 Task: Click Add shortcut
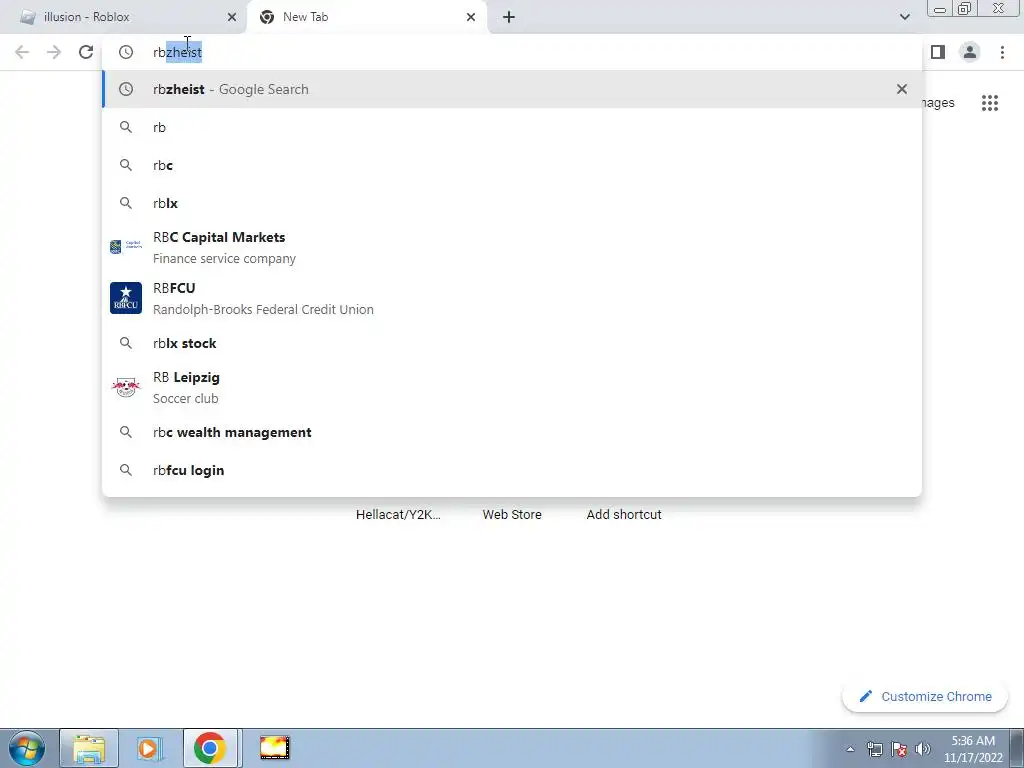pyautogui.click(x=624, y=515)
